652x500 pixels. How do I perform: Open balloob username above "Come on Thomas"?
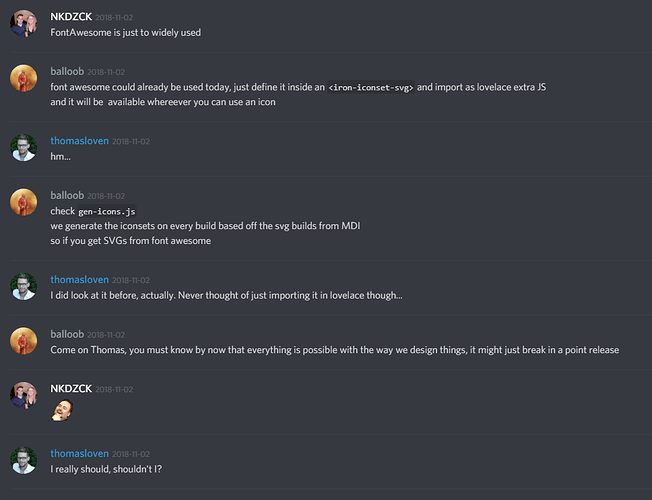pyautogui.click(x=66, y=334)
